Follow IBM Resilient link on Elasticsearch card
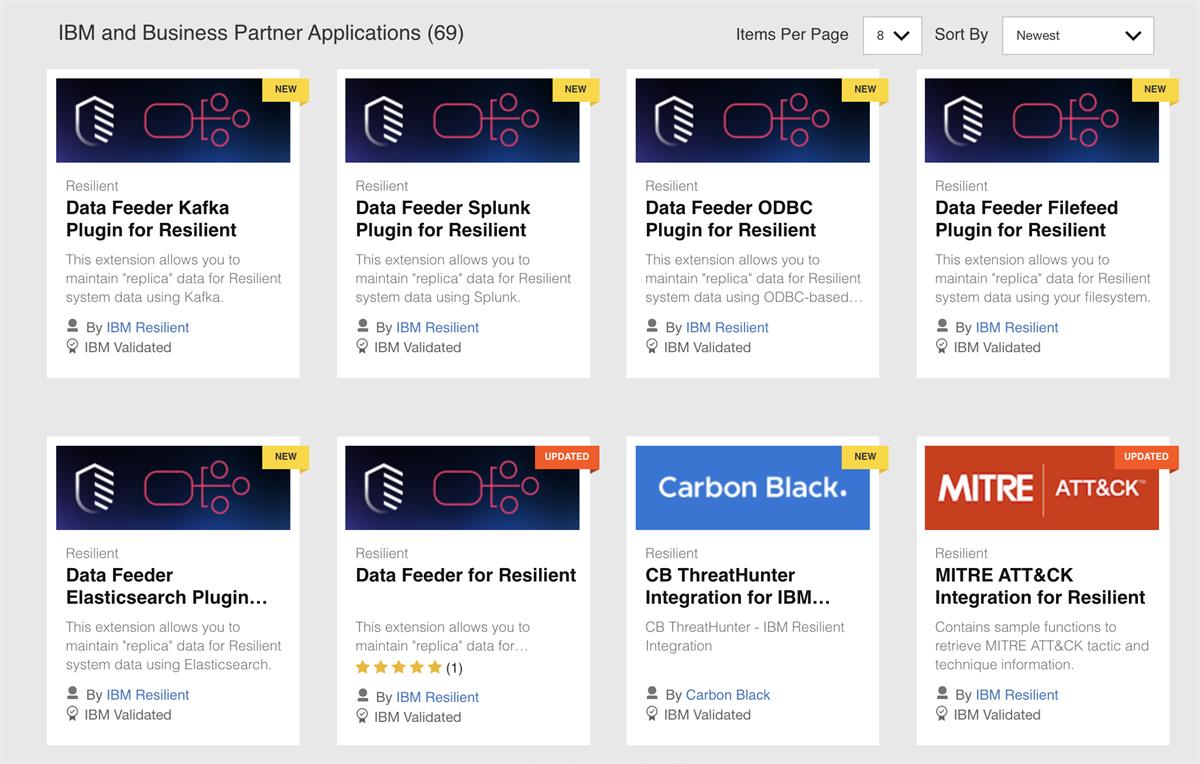Viewport: 1200px width, 764px height. pos(148,694)
